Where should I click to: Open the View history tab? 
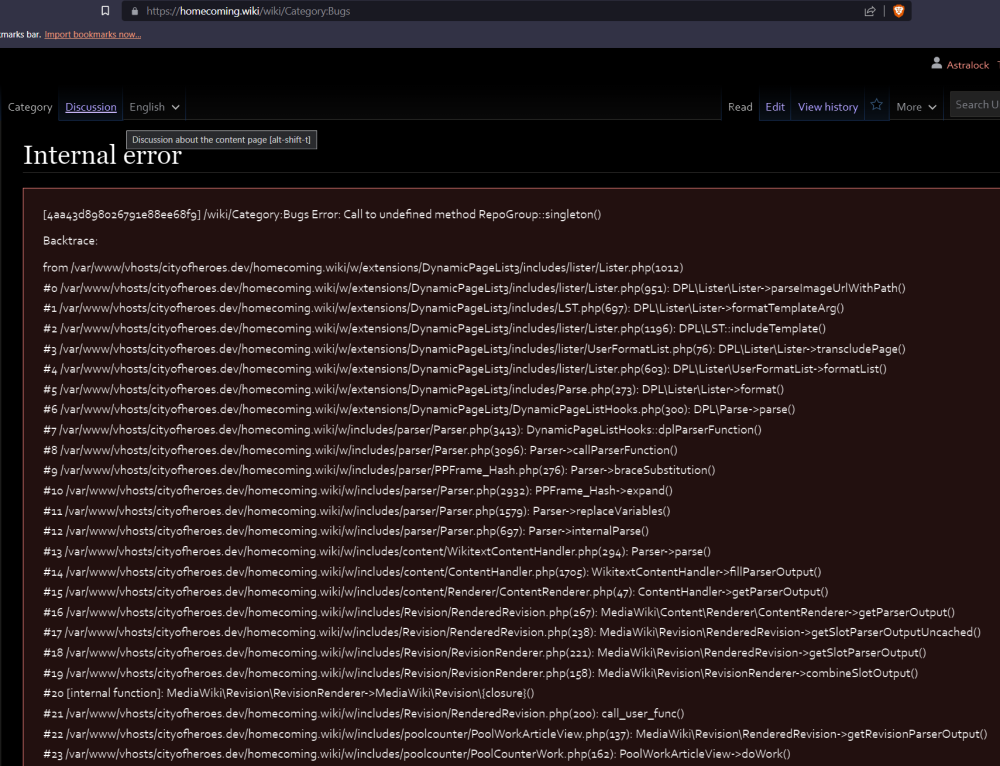[x=828, y=107]
